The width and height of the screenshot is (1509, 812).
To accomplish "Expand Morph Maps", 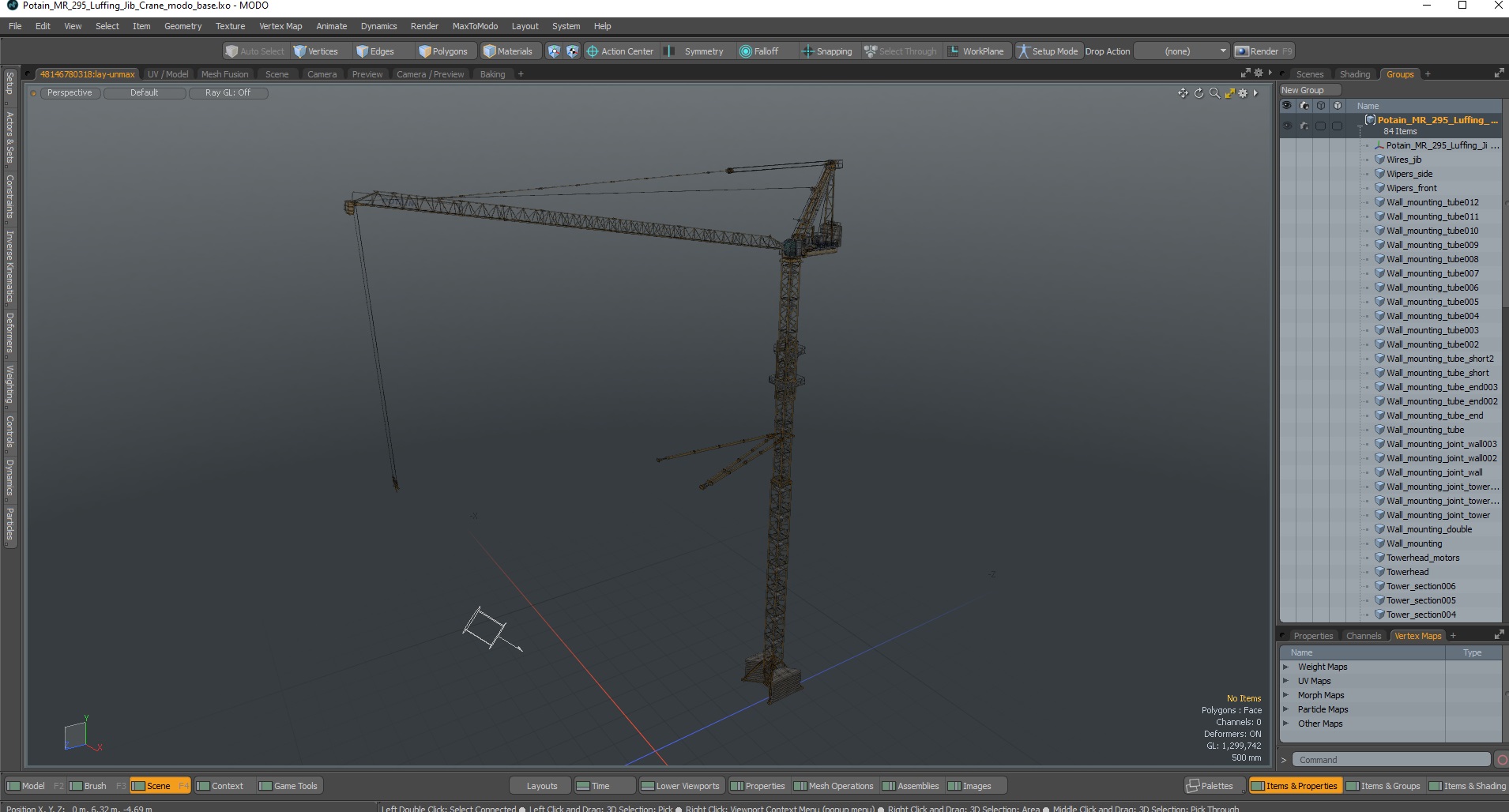I will [1285, 695].
